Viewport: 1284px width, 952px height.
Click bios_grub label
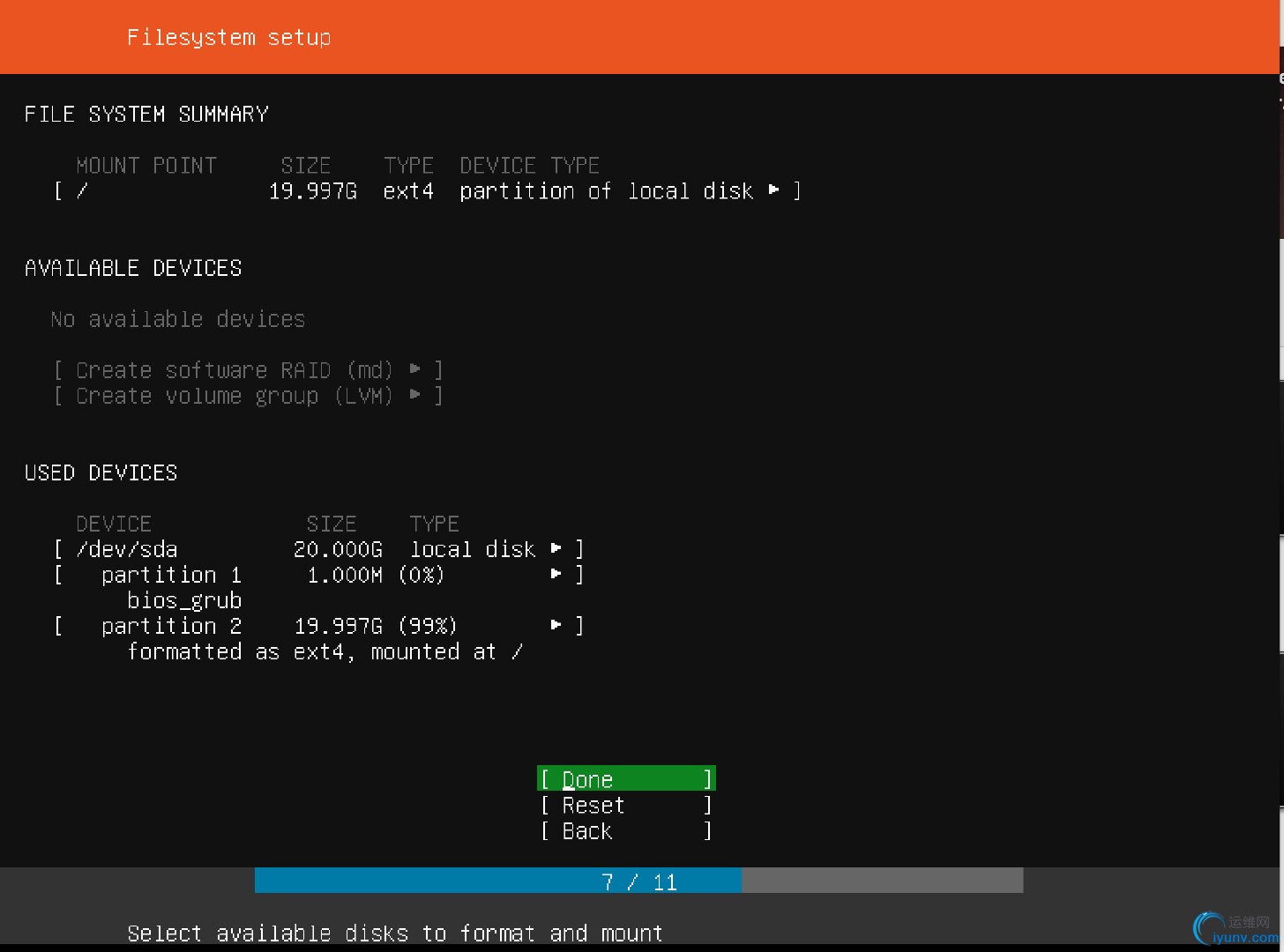coord(184,601)
